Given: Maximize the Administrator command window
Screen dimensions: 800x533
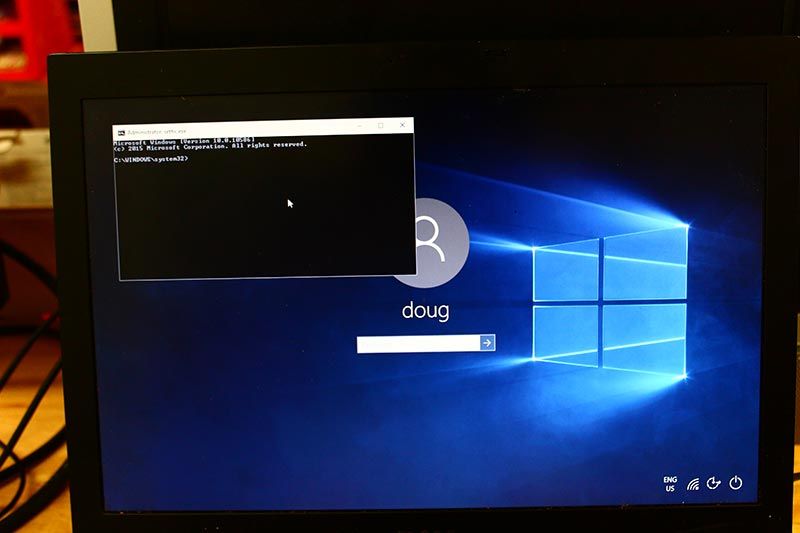Looking at the screenshot, I should tap(381, 125).
